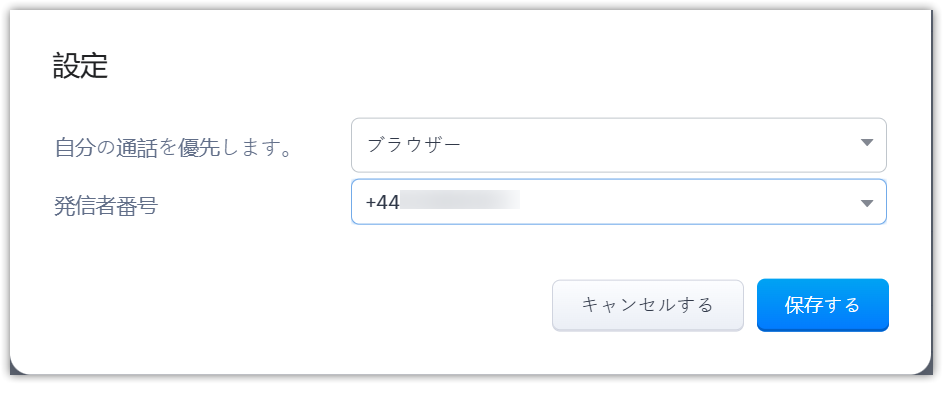The height and width of the screenshot is (415, 943).
Task: Click the +44 prefix in the caller number field
Action: [x=383, y=202]
